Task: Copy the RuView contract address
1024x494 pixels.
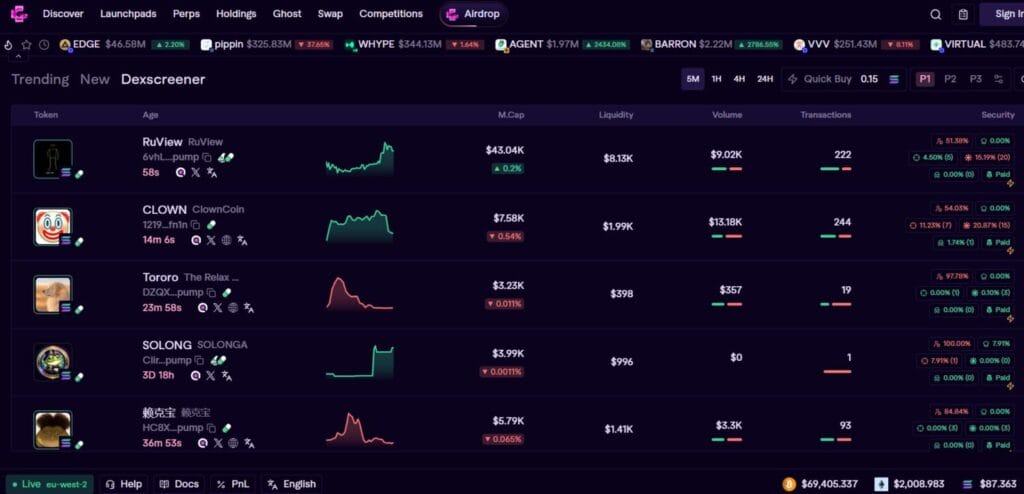Action: 208,158
